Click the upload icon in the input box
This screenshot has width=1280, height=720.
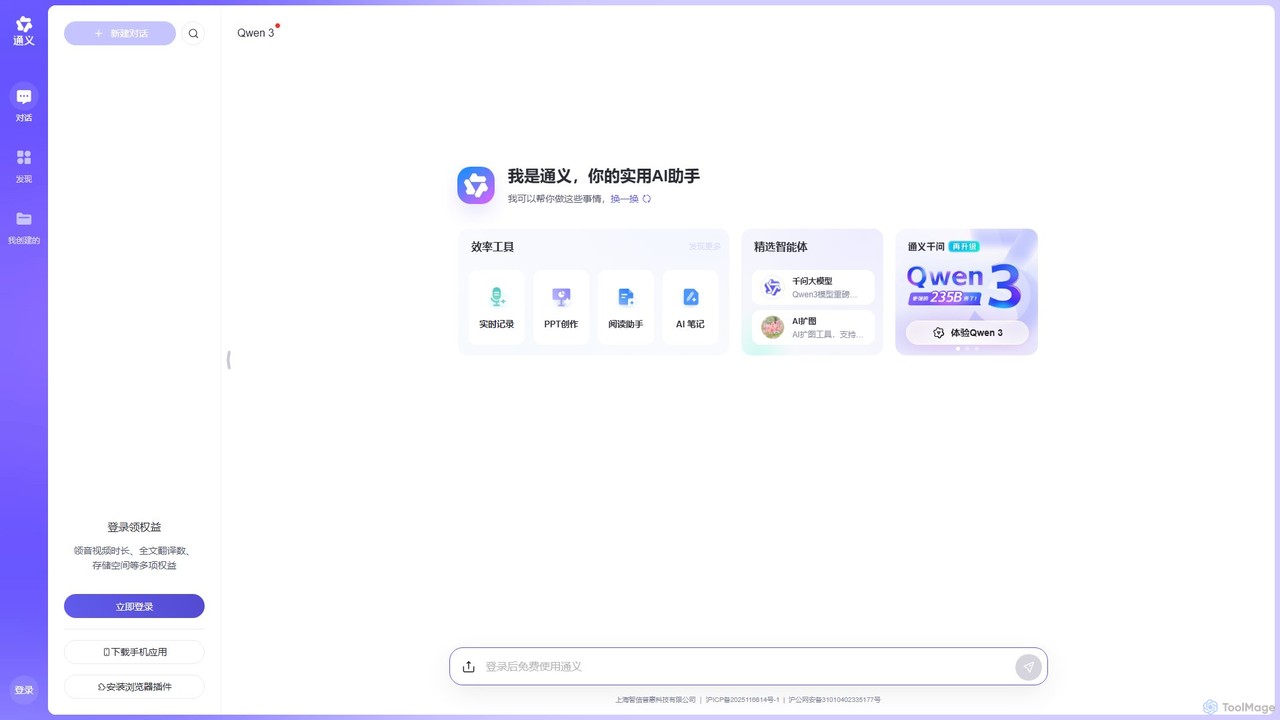coord(468,667)
